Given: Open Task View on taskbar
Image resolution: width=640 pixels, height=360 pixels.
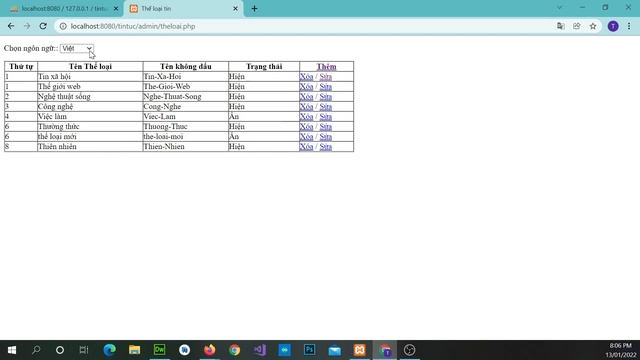Looking at the screenshot, I should tap(84, 350).
